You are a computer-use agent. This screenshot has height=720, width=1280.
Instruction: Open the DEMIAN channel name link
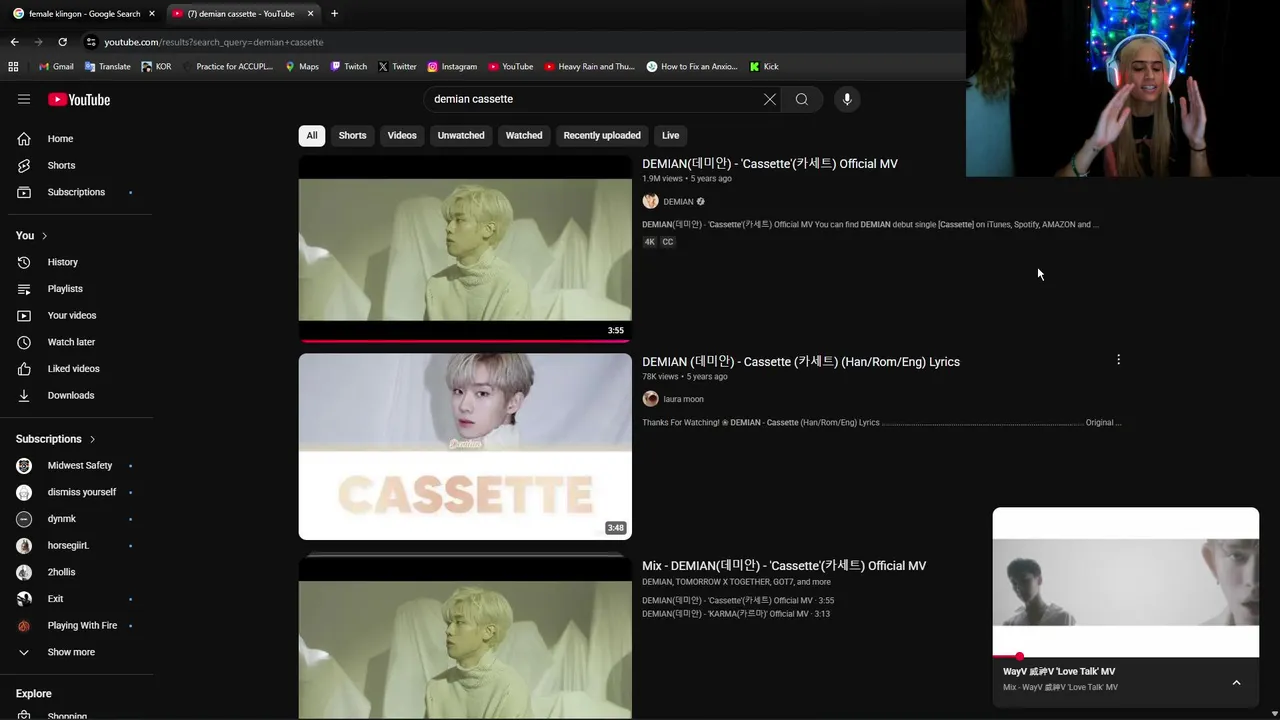[x=678, y=202]
